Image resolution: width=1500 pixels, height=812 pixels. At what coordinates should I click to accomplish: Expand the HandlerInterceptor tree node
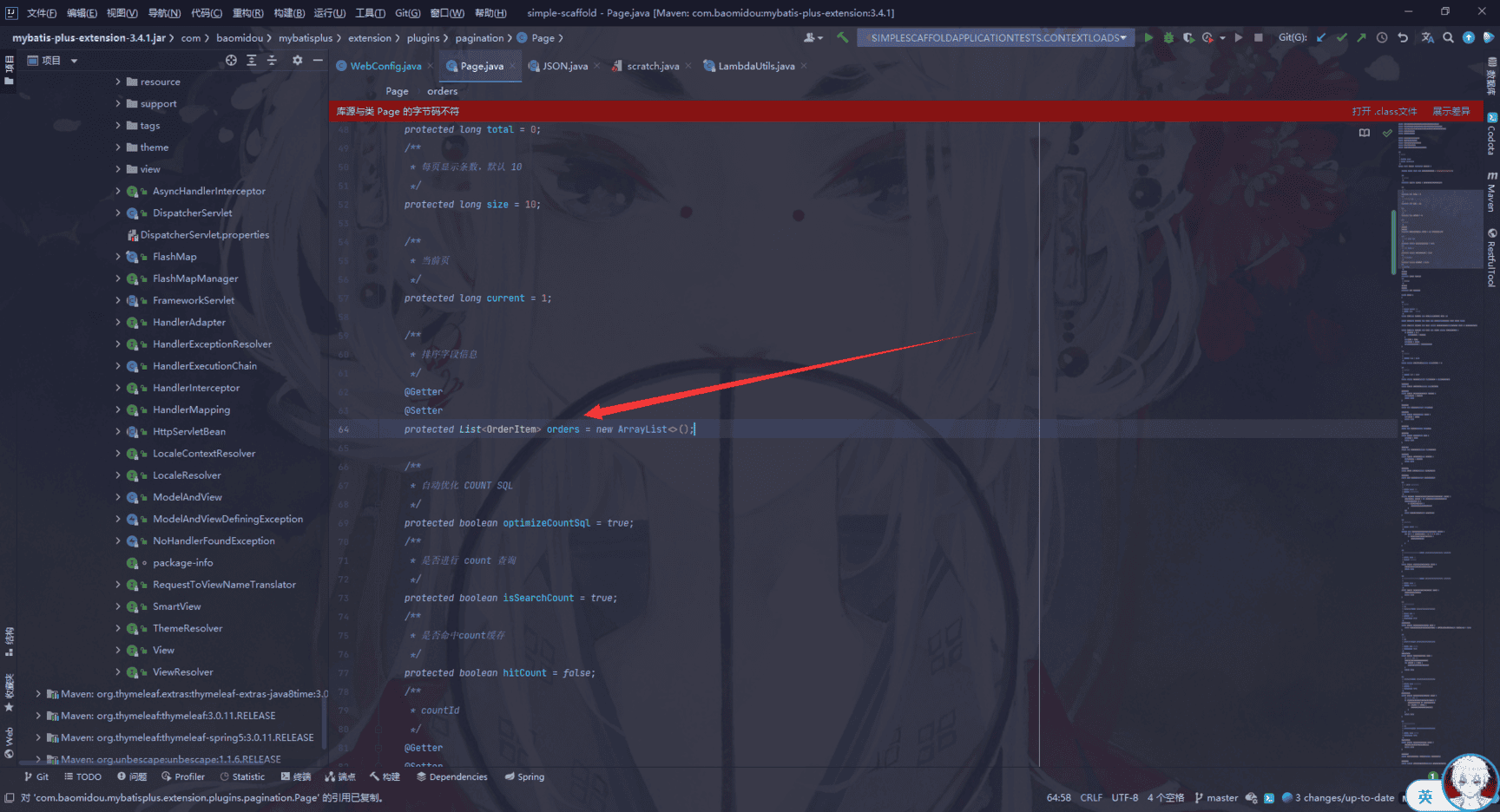(x=118, y=388)
